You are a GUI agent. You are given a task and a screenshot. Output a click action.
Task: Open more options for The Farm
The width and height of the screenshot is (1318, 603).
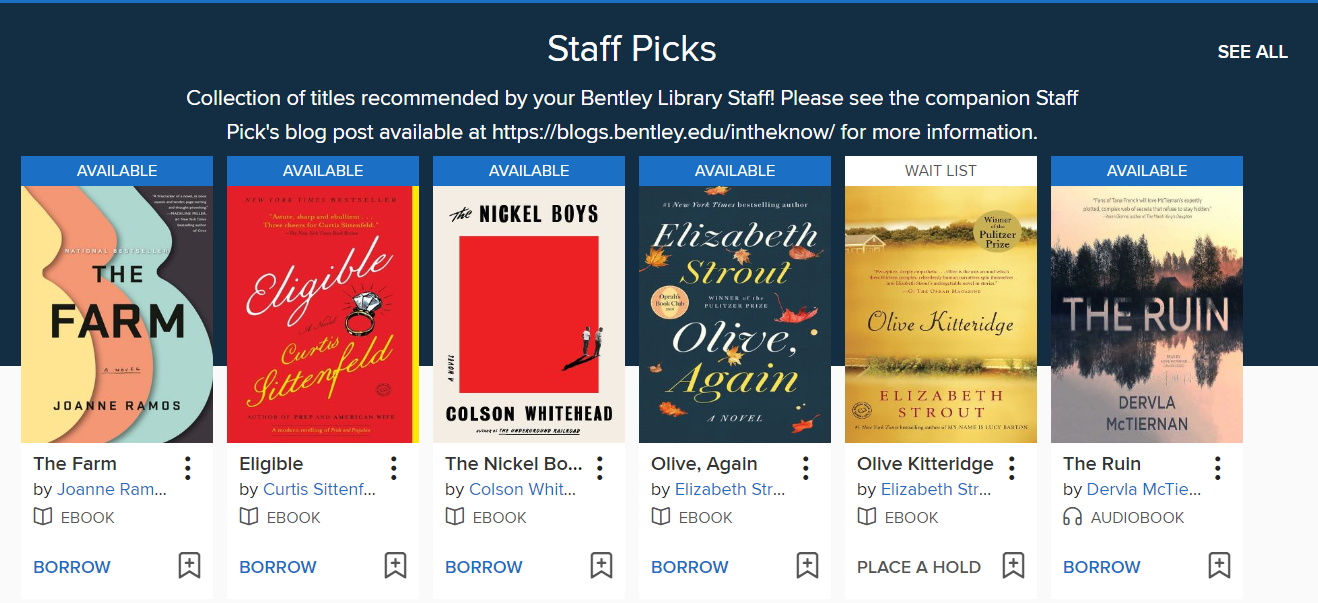[x=188, y=467]
